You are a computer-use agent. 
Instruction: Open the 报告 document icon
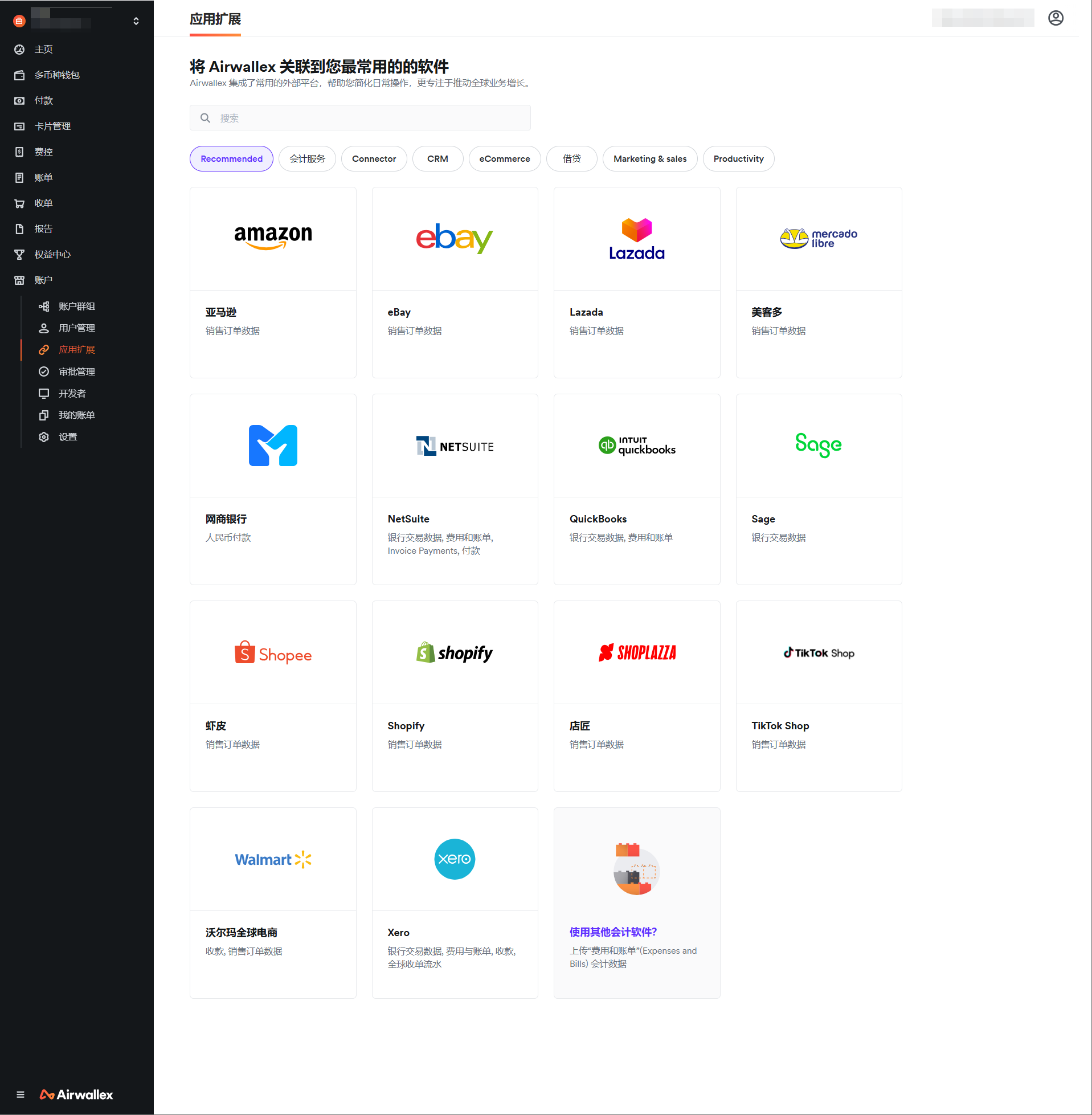click(x=19, y=229)
